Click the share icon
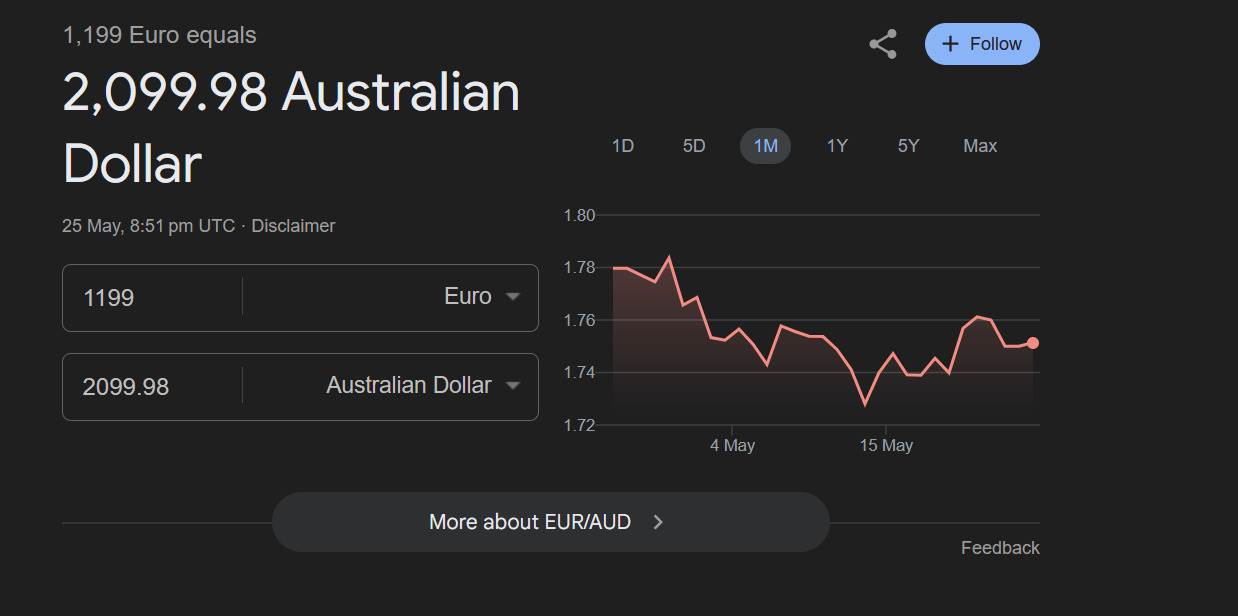 tap(882, 45)
